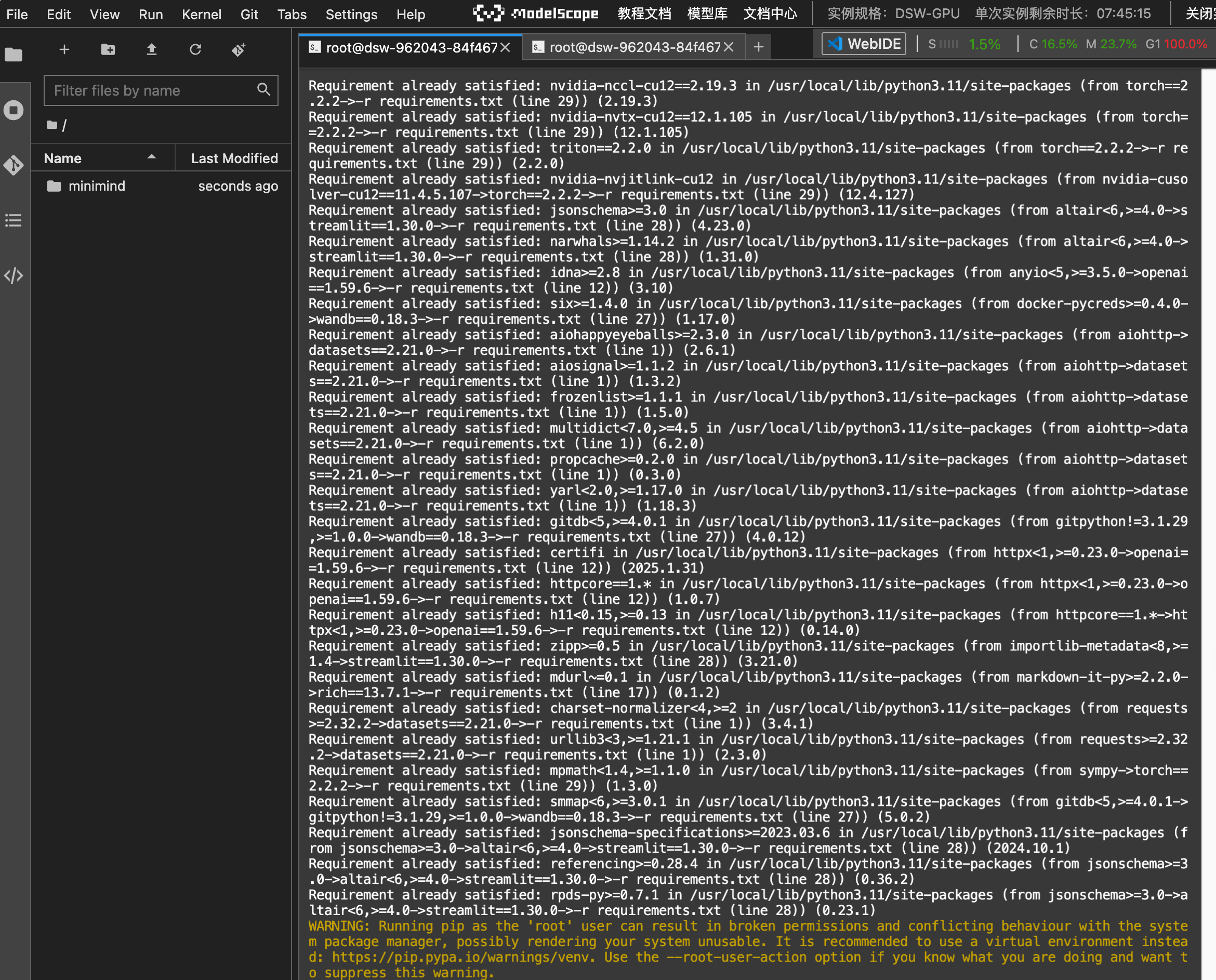Viewport: 1216px width, 980px height.
Task: Open the minimind folder
Action: coord(97,187)
